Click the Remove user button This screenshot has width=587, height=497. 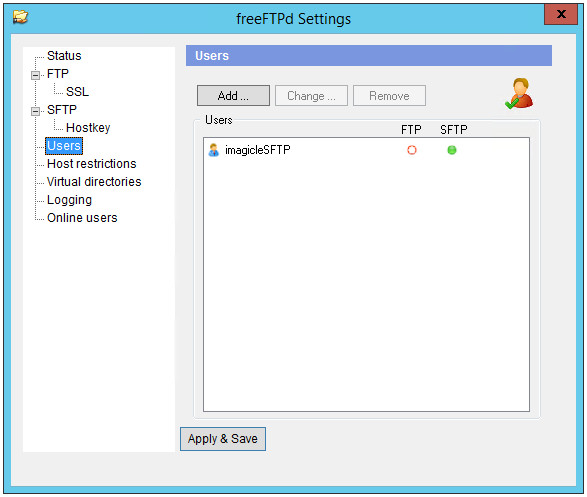(x=389, y=96)
